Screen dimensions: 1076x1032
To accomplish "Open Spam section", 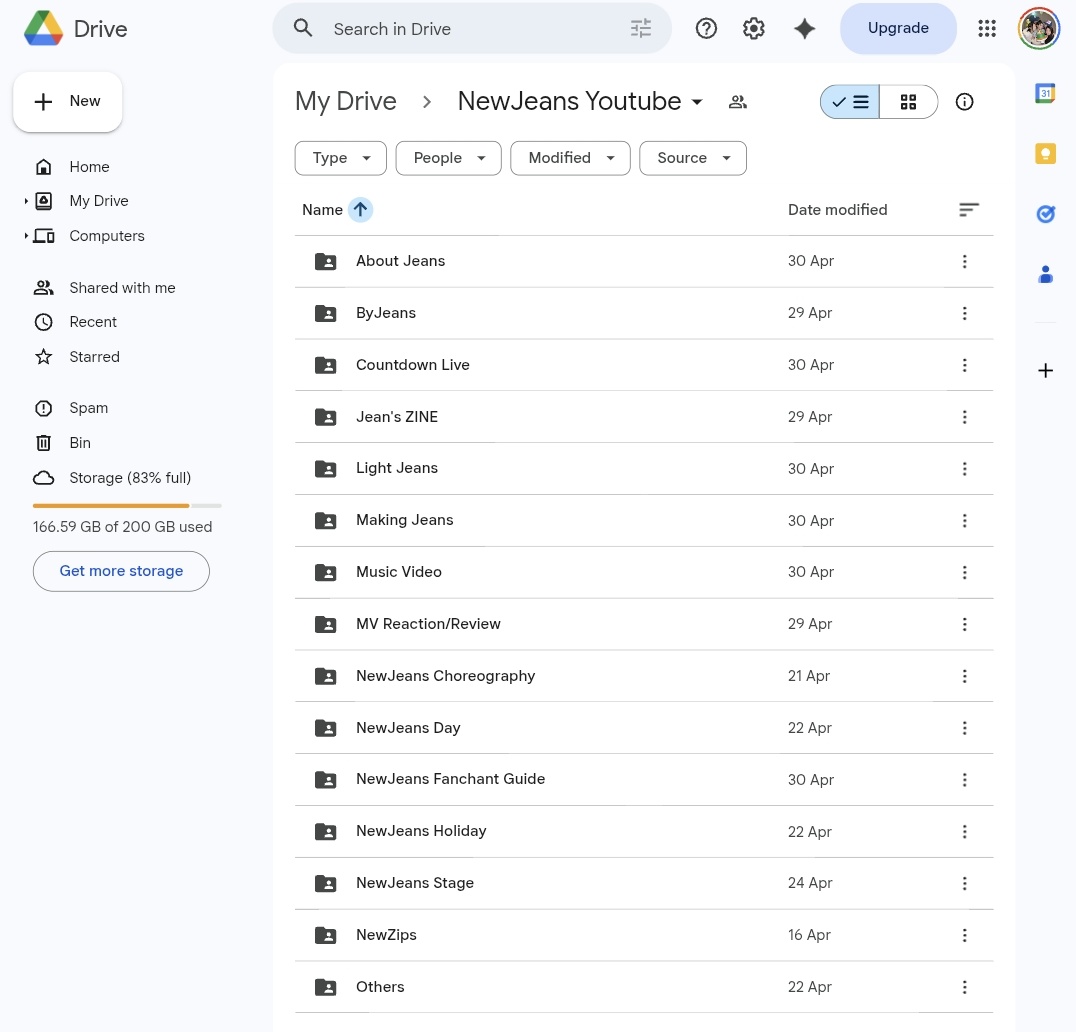I will (x=89, y=408).
